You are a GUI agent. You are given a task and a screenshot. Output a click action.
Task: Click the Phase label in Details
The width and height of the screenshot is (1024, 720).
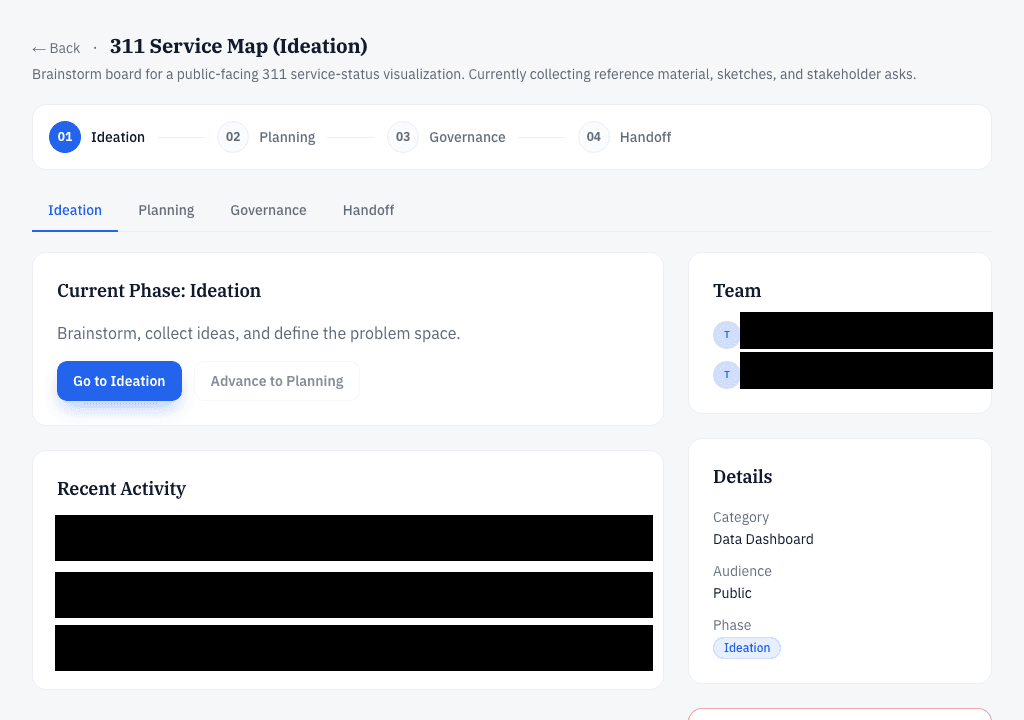click(x=732, y=626)
